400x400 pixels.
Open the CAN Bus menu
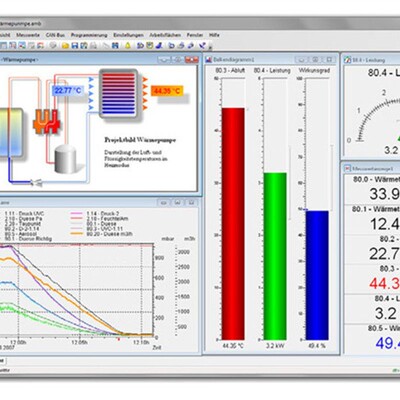(x=55, y=35)
